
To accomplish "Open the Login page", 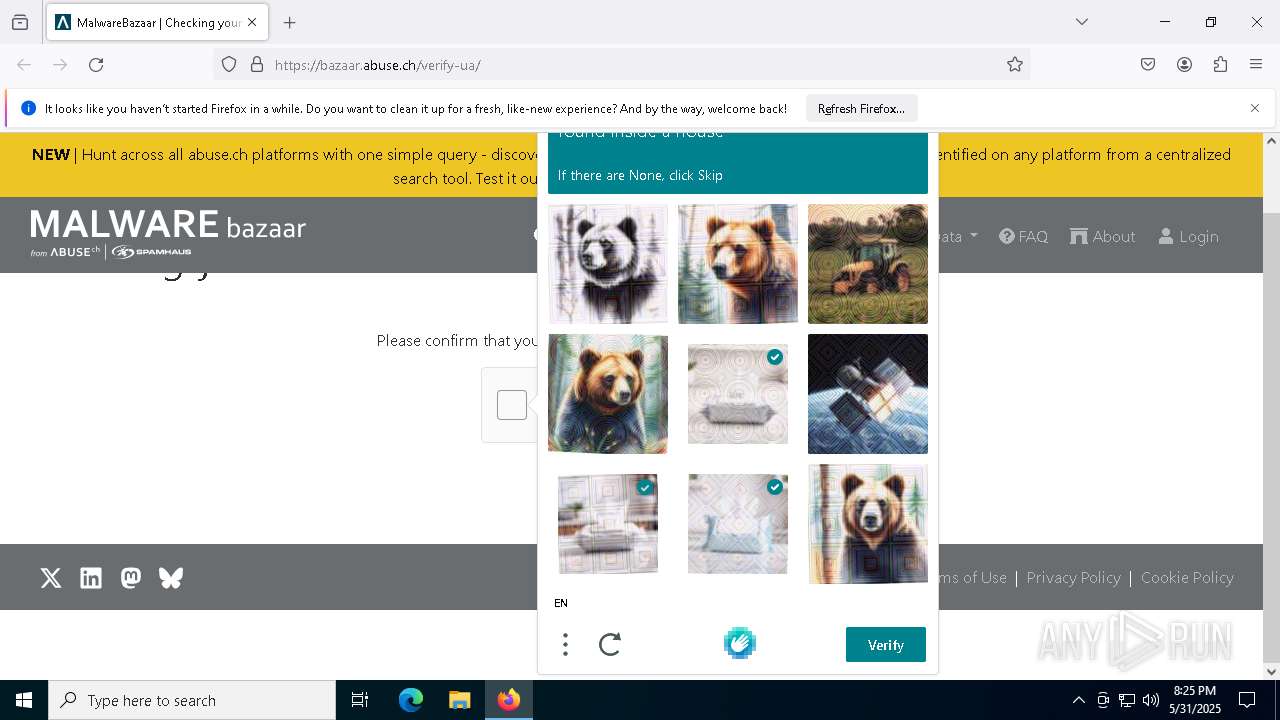I will pyautogui.click(x=1188, y=237).
